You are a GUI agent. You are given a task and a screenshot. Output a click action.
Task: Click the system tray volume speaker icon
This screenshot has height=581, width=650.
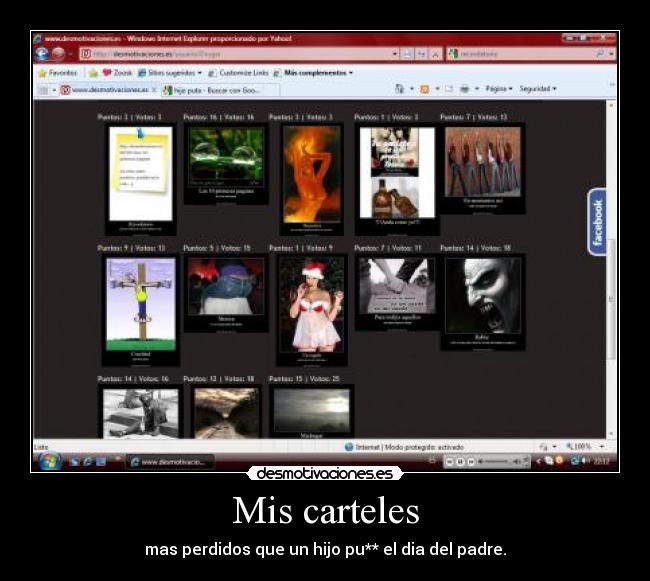point(585,460)
